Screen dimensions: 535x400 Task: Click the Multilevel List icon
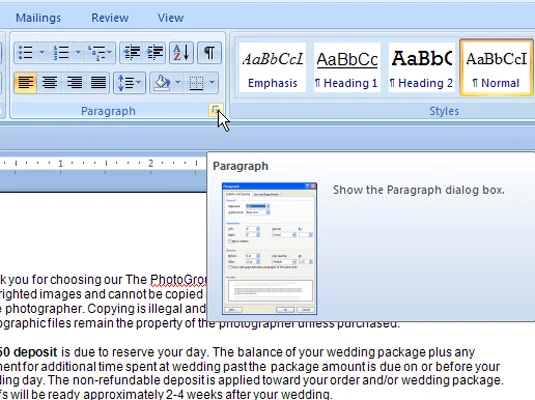pyautogui.click(x=97, y=53)
